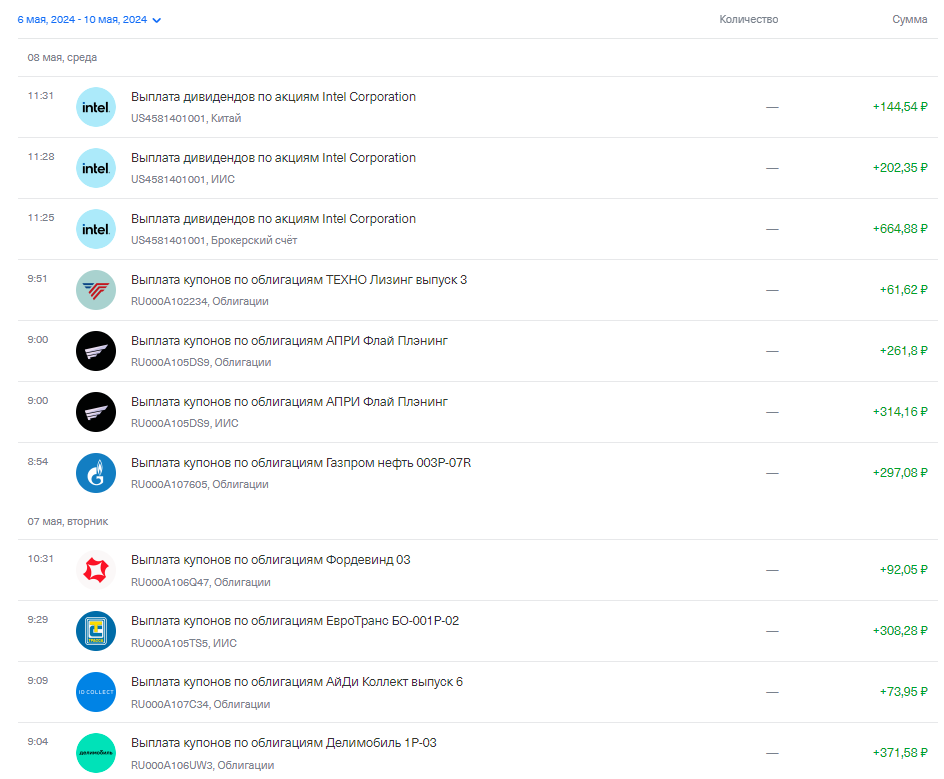The height and width of the screenshot is (779, 944).
Task: Open ЕвроТранс БО-001P-02 coupon payout
Action: coord(477,631)
